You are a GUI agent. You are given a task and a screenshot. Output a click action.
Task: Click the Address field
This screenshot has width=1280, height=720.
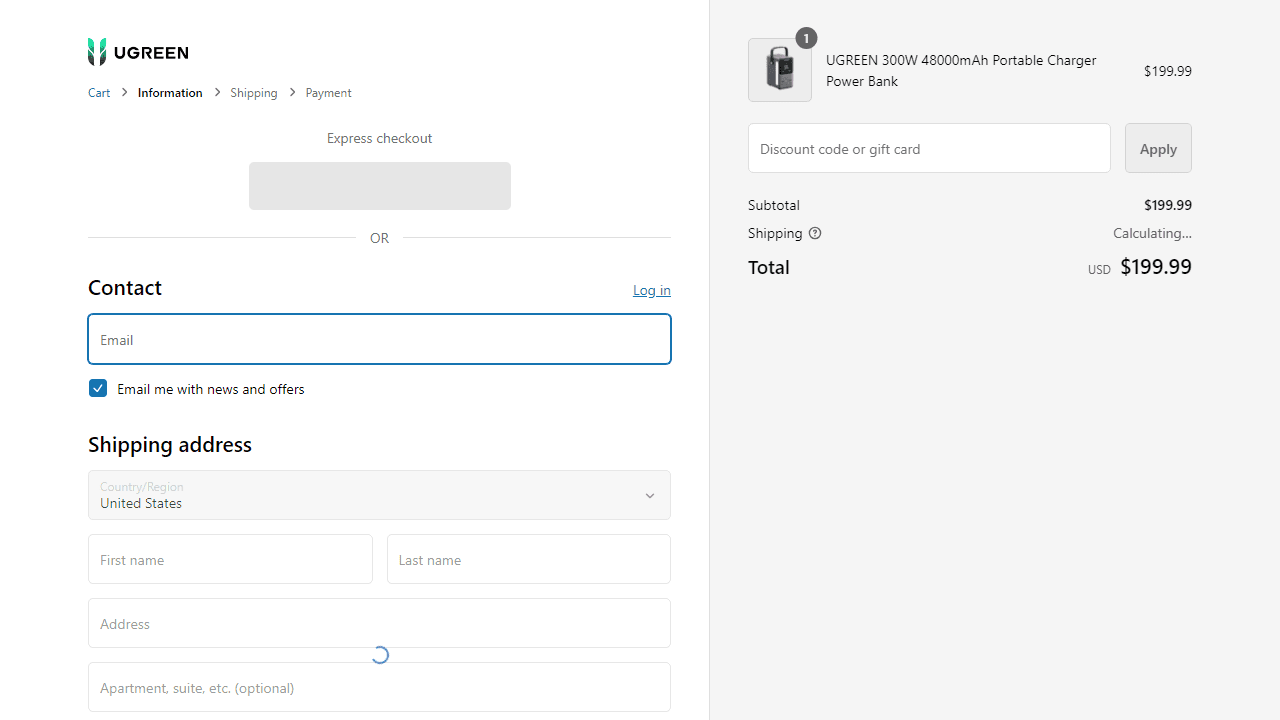click(379, 623)
